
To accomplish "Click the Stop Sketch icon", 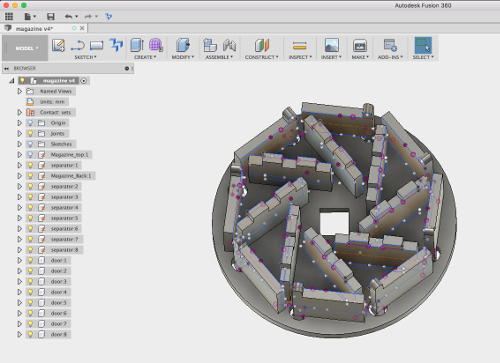I will tap(116, 45).
